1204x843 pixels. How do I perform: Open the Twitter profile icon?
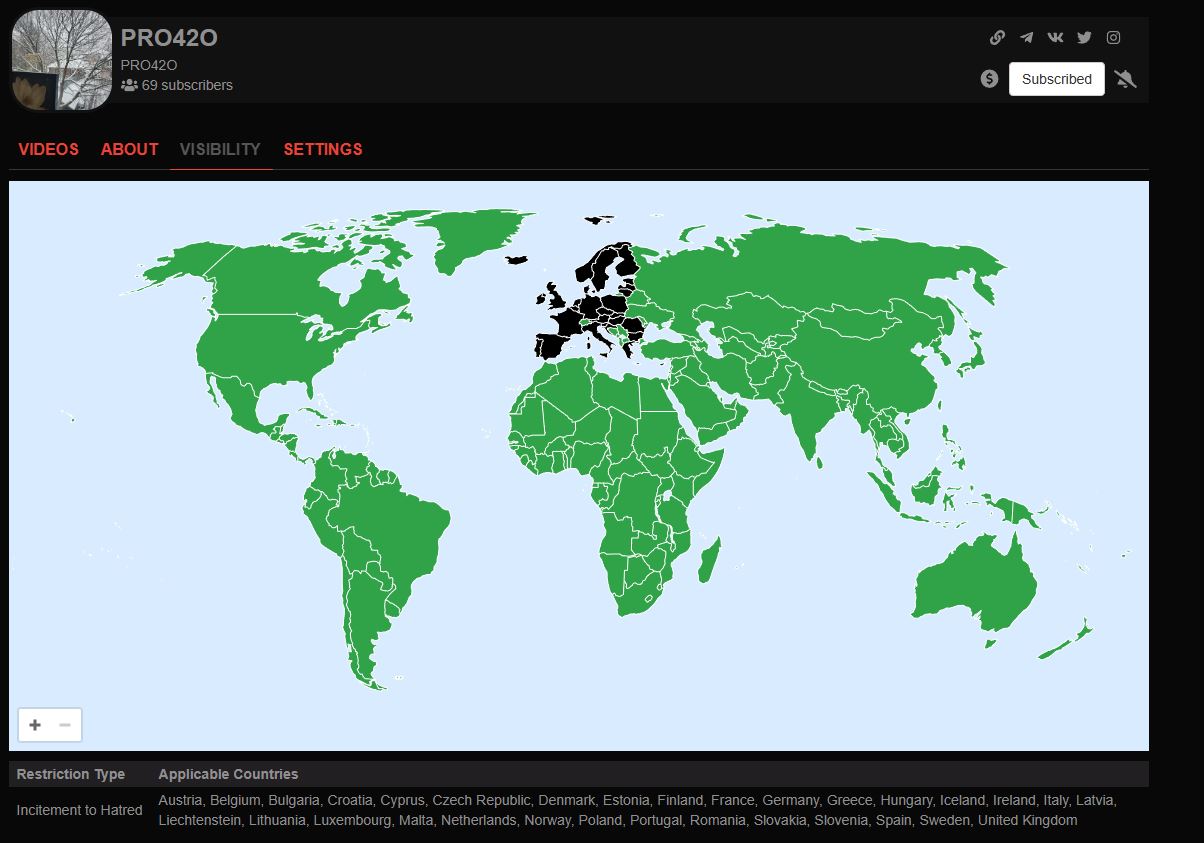point(1084,38)
